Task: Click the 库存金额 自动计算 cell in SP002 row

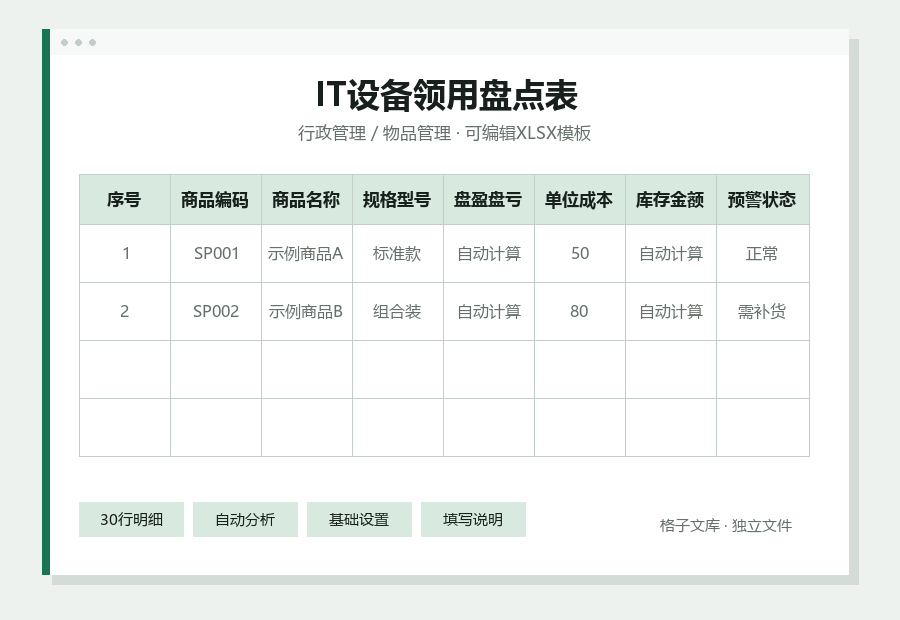Action: point(670,311)
